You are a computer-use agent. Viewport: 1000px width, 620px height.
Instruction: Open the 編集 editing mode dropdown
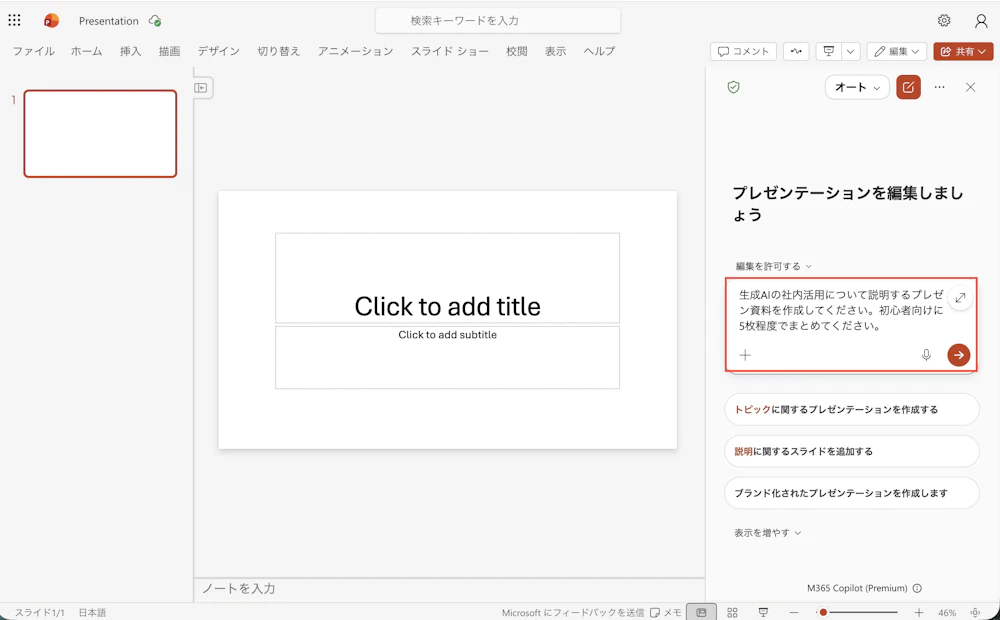pyautogui.click(x=897, y=52)
